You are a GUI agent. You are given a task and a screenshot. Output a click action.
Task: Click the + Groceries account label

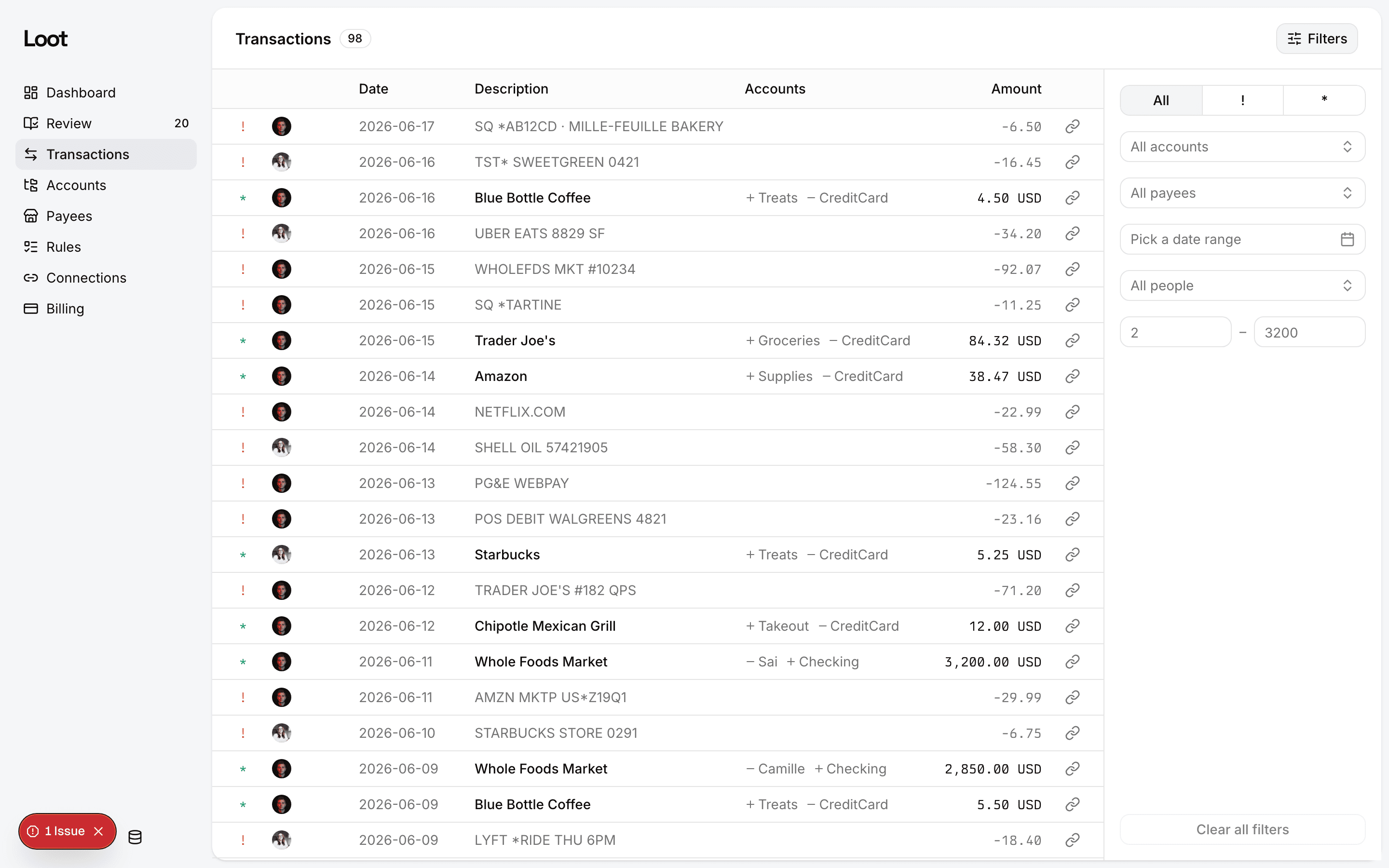(782, 340)
